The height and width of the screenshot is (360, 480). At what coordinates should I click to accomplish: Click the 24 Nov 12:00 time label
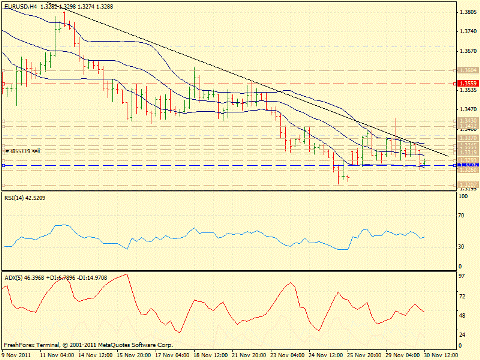pos(326,355)
